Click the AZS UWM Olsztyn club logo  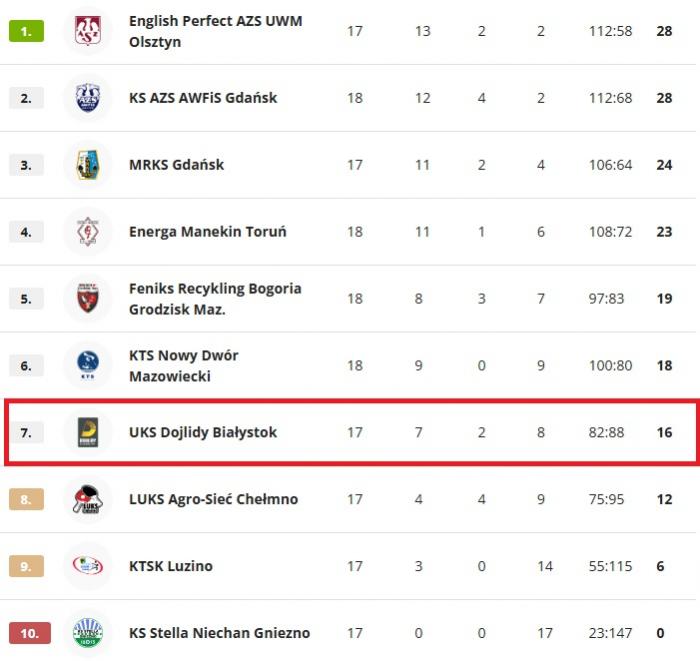click(87, 31)
